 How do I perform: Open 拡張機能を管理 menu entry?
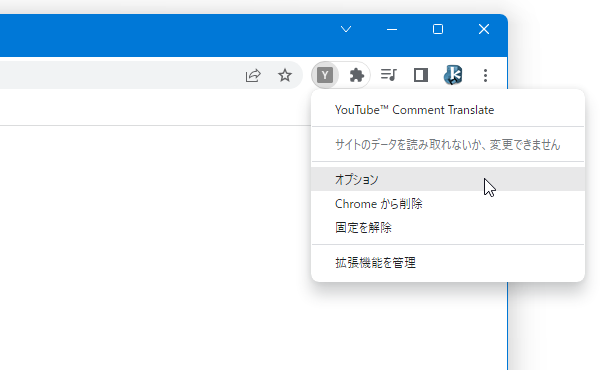coord(448,263)
